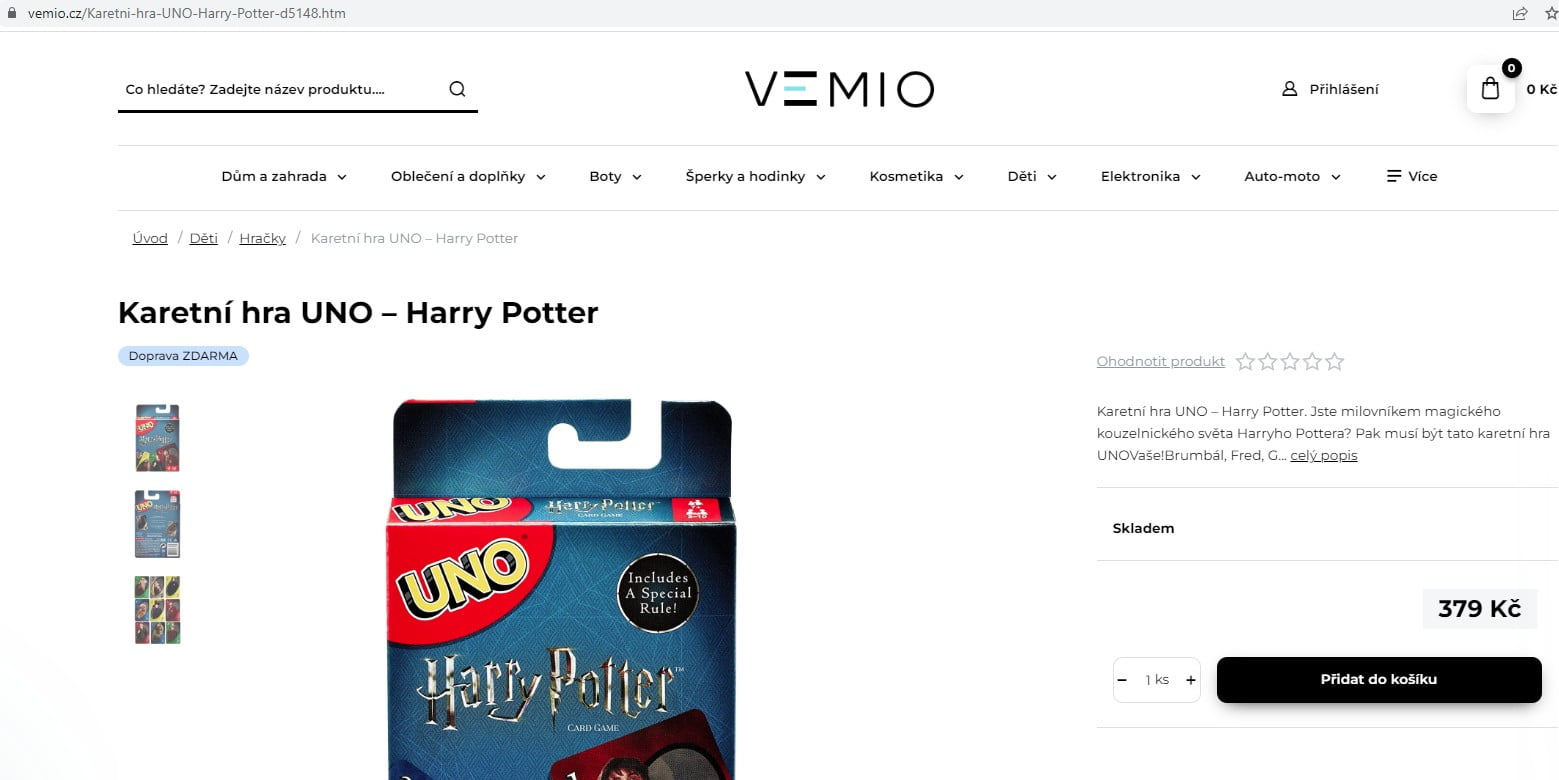Open the Více hamburger menu

tap(1411, 176)
